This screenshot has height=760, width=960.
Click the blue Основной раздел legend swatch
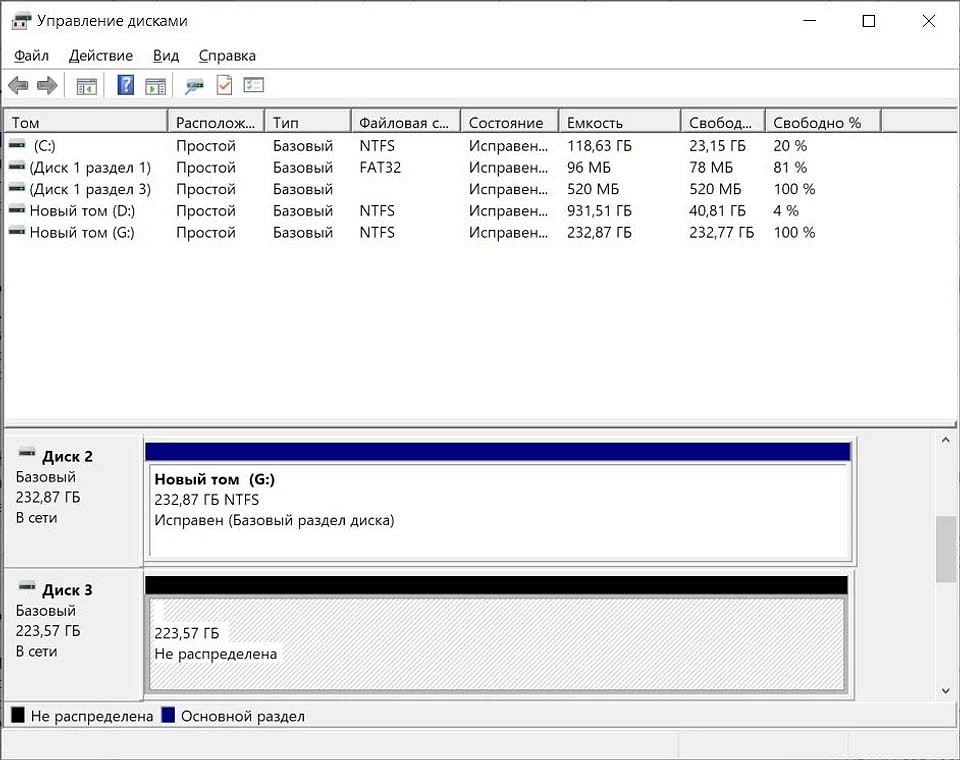[168, 715]
